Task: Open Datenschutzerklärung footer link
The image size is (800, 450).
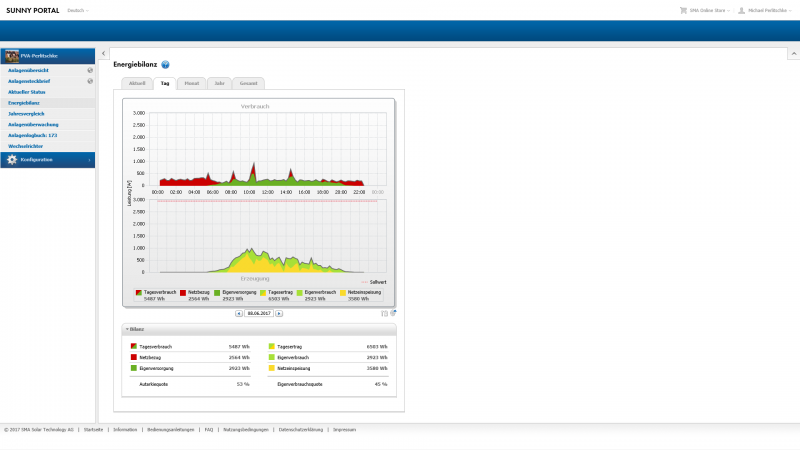Action: pyautogui.click(x=301, y=430)
